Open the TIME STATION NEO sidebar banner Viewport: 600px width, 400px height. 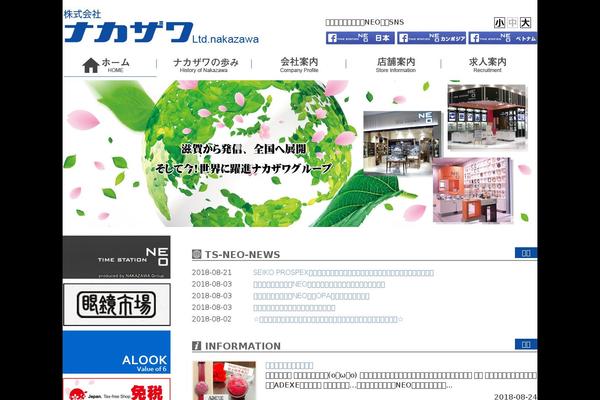[117, 257]
